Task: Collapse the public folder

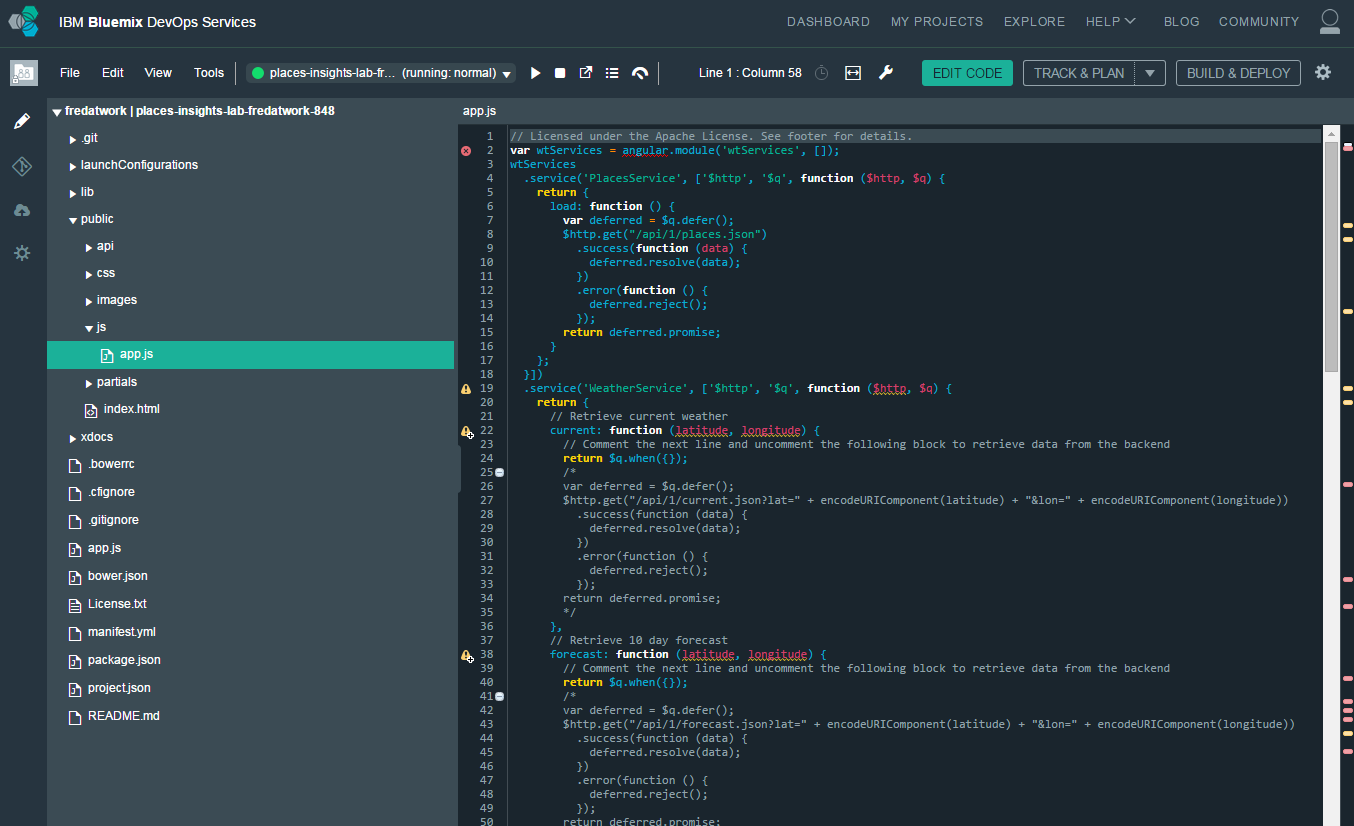Action: 73,220
